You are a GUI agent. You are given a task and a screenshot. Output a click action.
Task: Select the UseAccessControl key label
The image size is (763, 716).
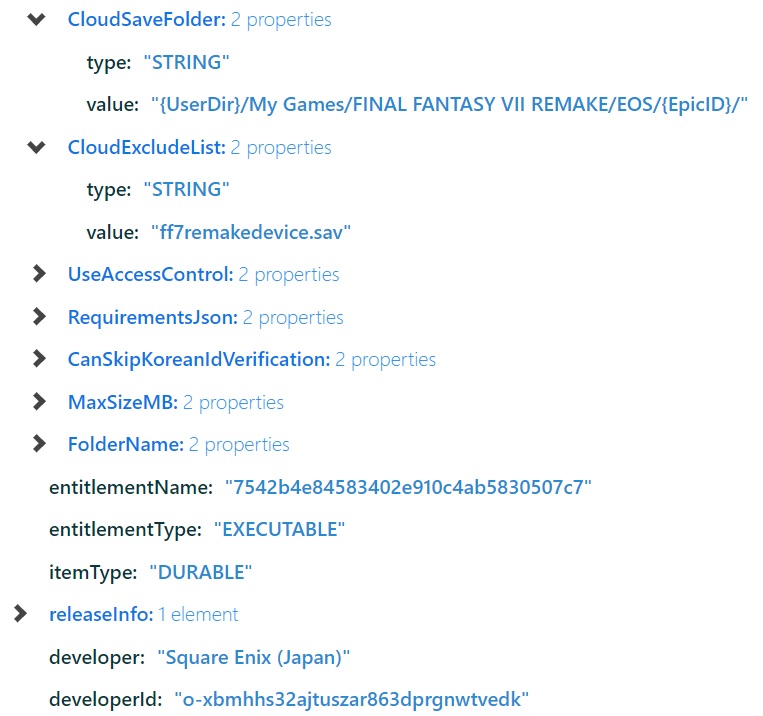pyautogui.click(x=150, y=274)
